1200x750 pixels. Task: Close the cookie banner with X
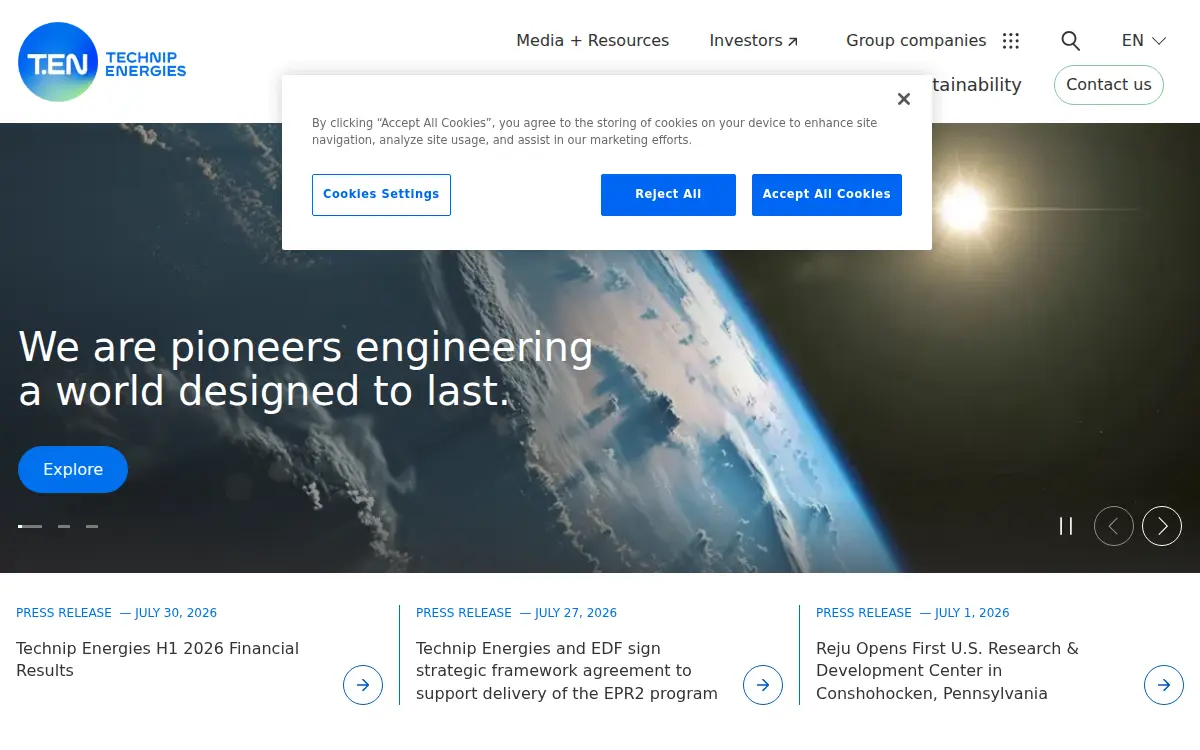pos(904,99)
